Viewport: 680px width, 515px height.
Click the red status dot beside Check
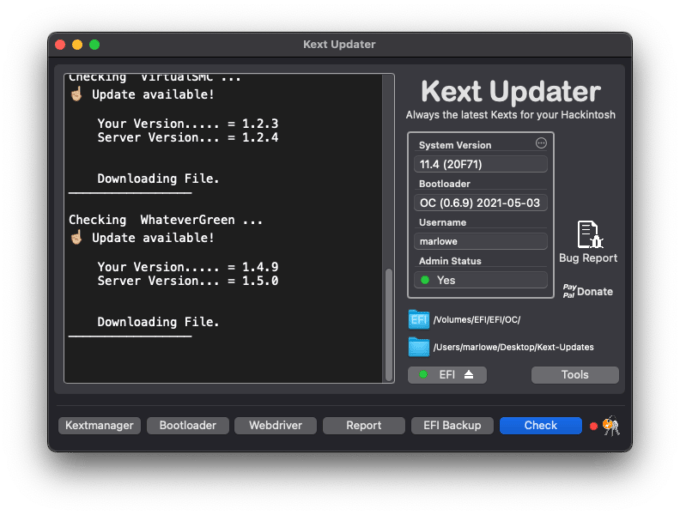593,426
